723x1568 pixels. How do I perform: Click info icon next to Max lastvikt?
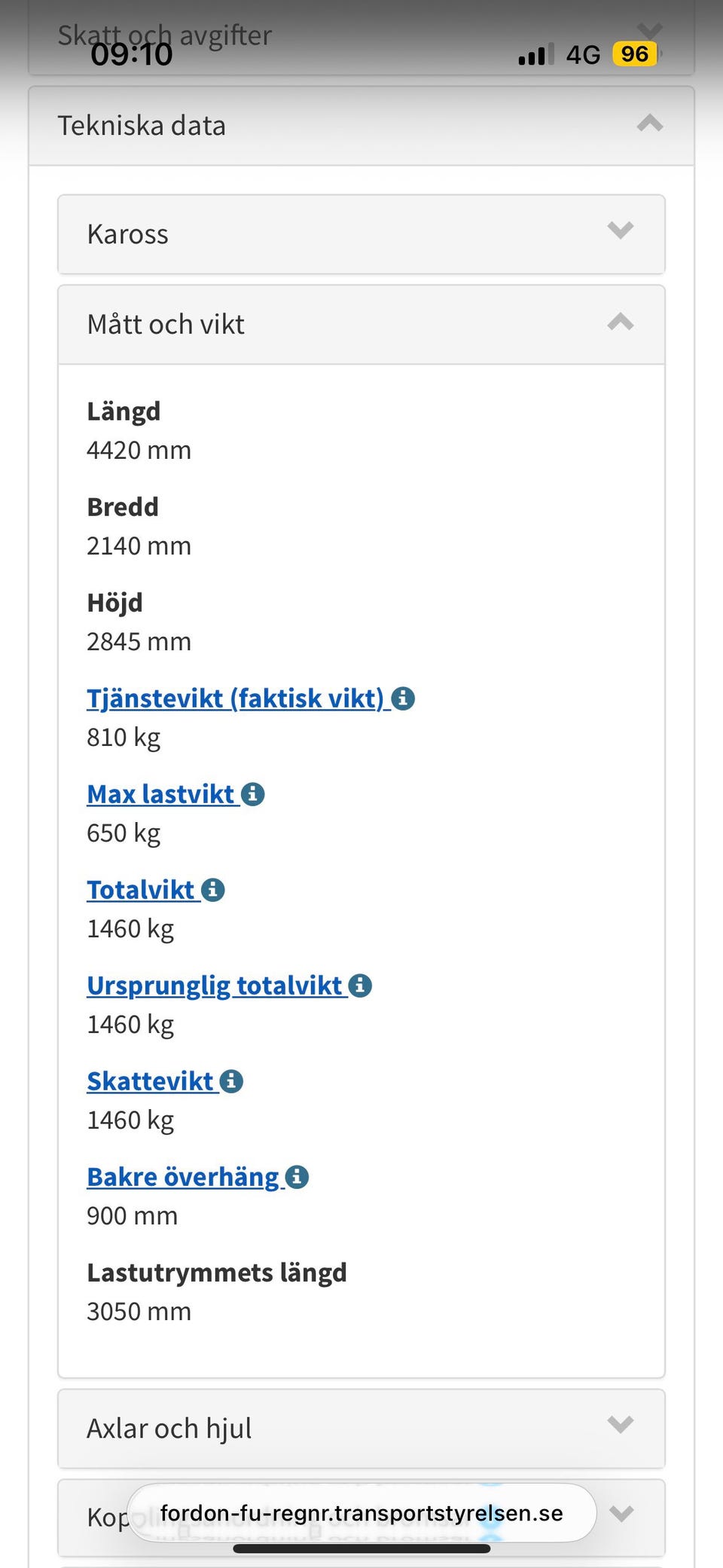(253, 794)
